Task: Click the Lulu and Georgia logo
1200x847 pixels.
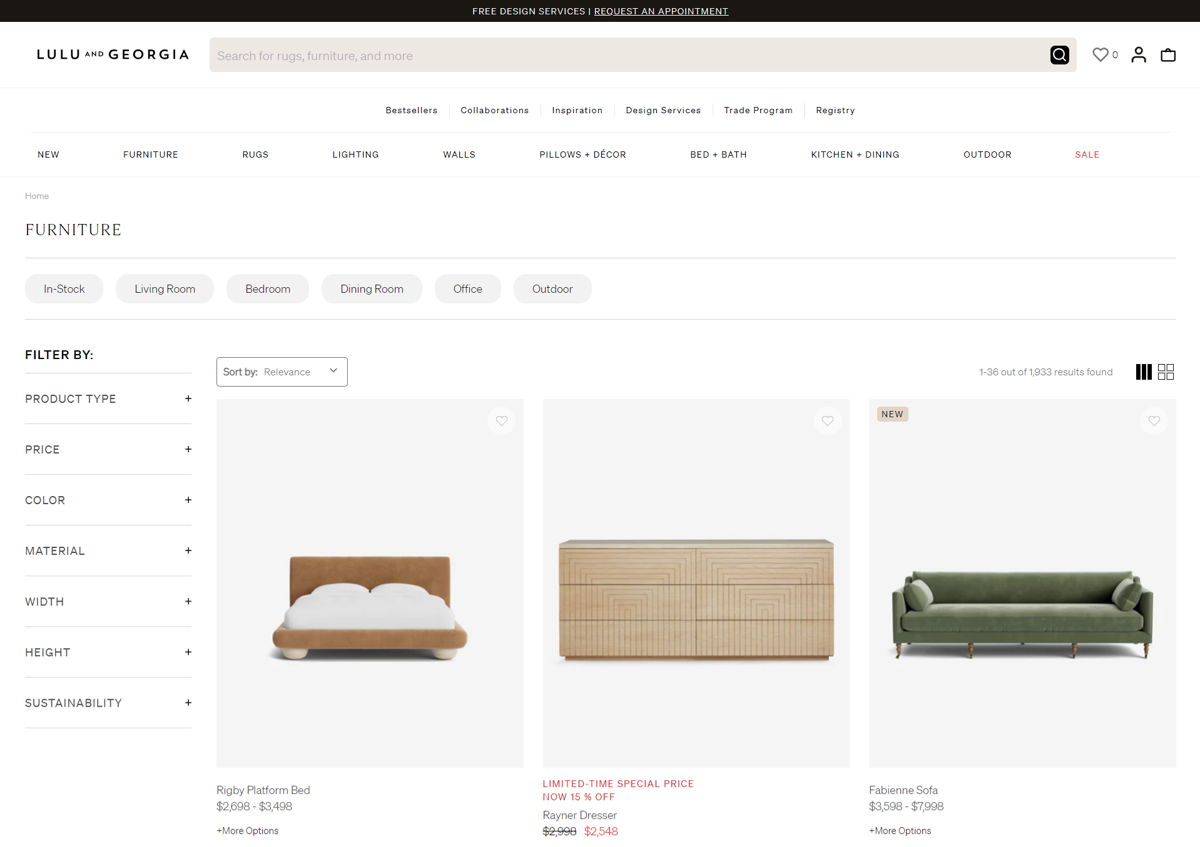Action: point(113,55)
